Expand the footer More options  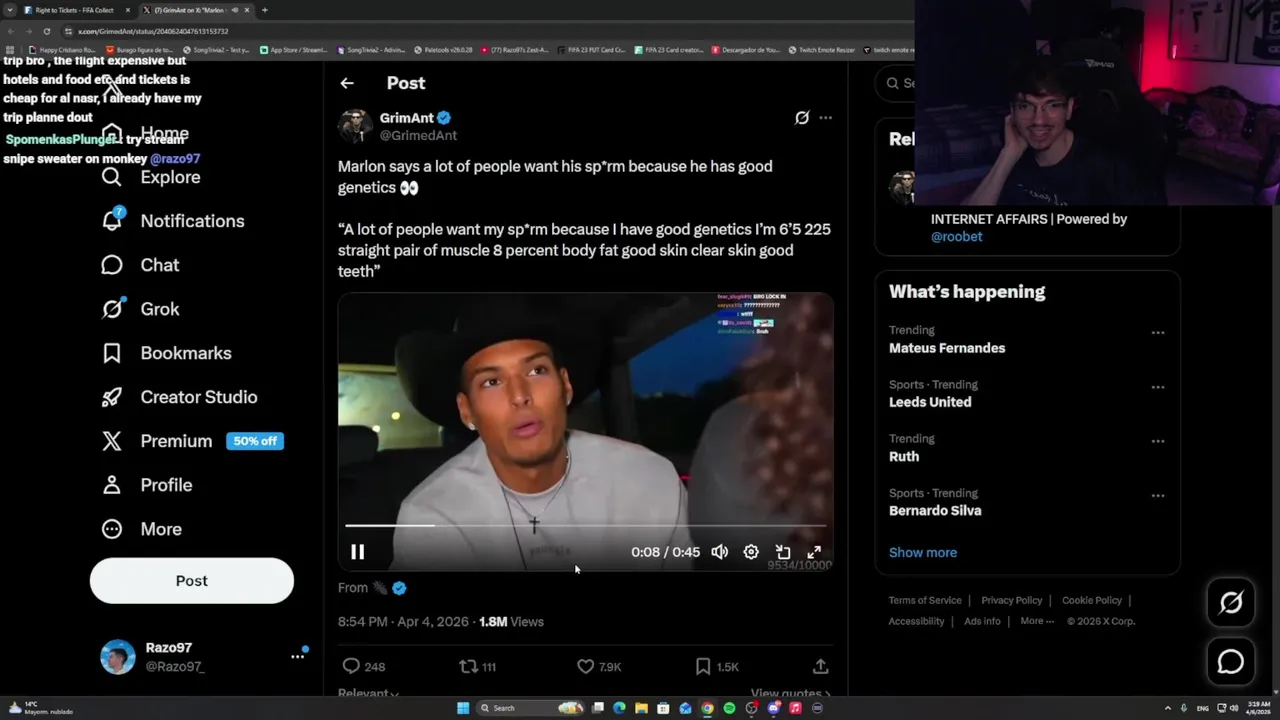click(x=1037, y=621)
